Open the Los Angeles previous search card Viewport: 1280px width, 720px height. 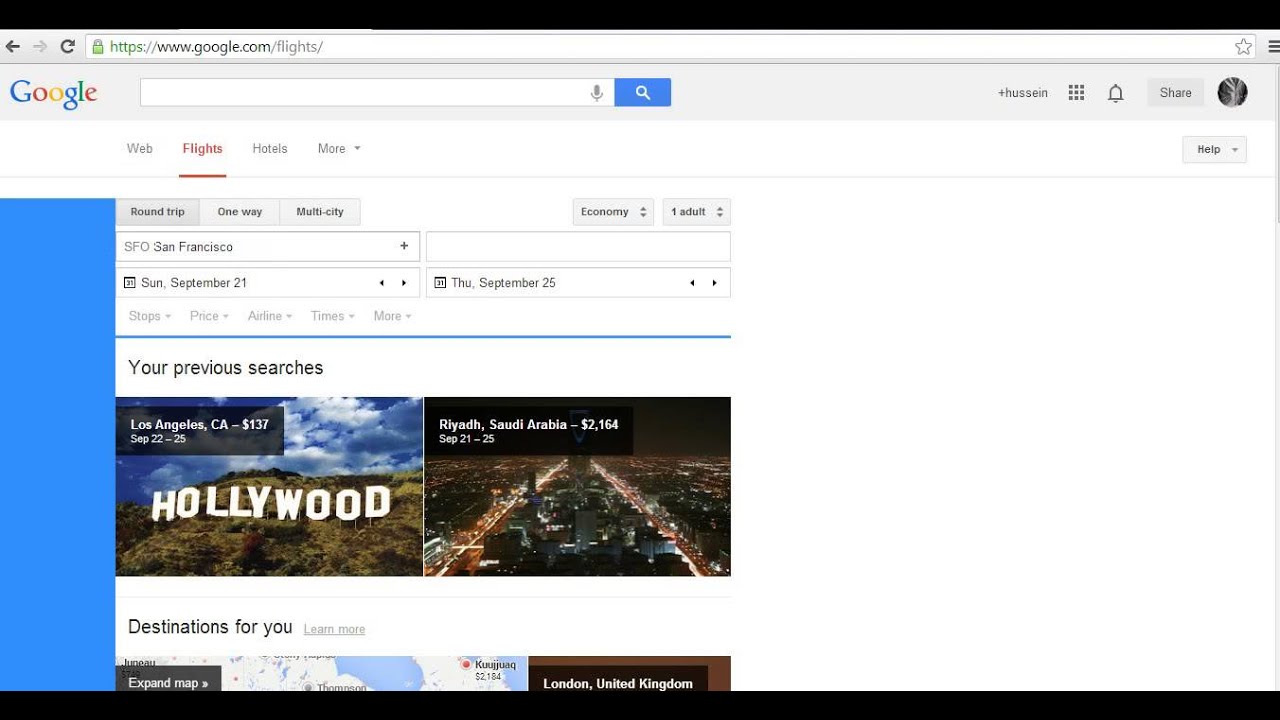coord(269,486)
